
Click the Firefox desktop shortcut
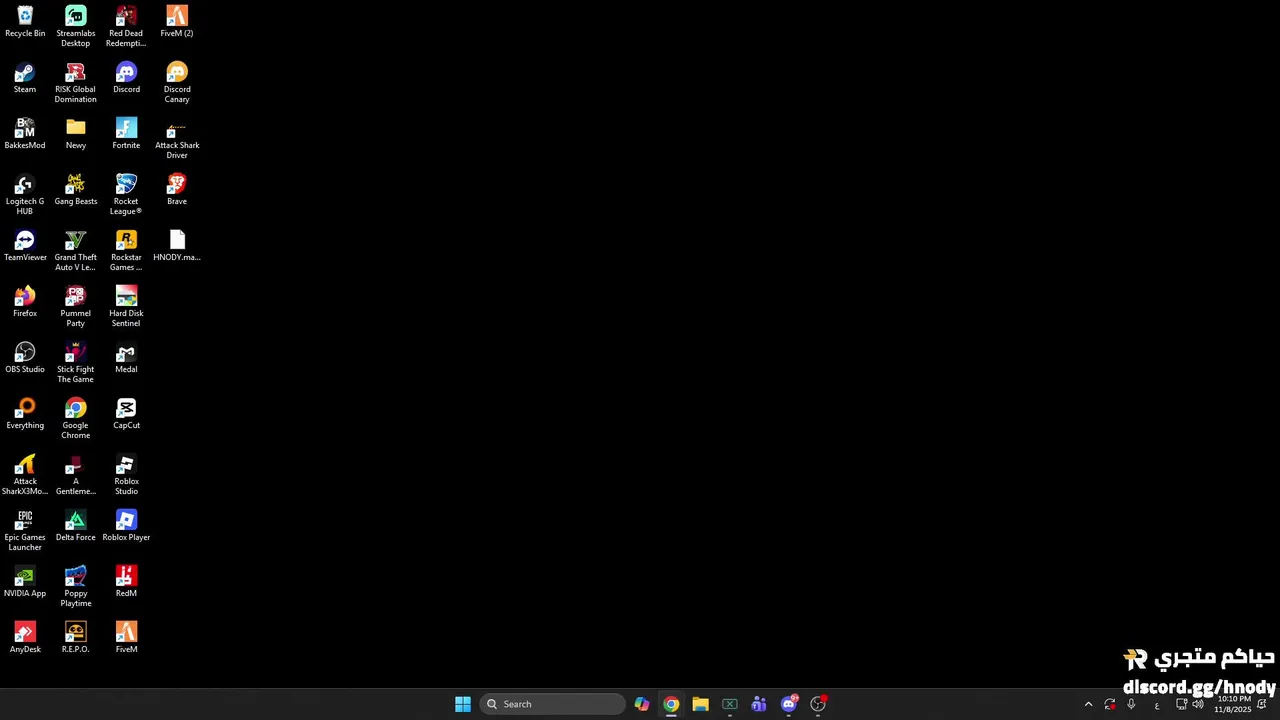25,302
